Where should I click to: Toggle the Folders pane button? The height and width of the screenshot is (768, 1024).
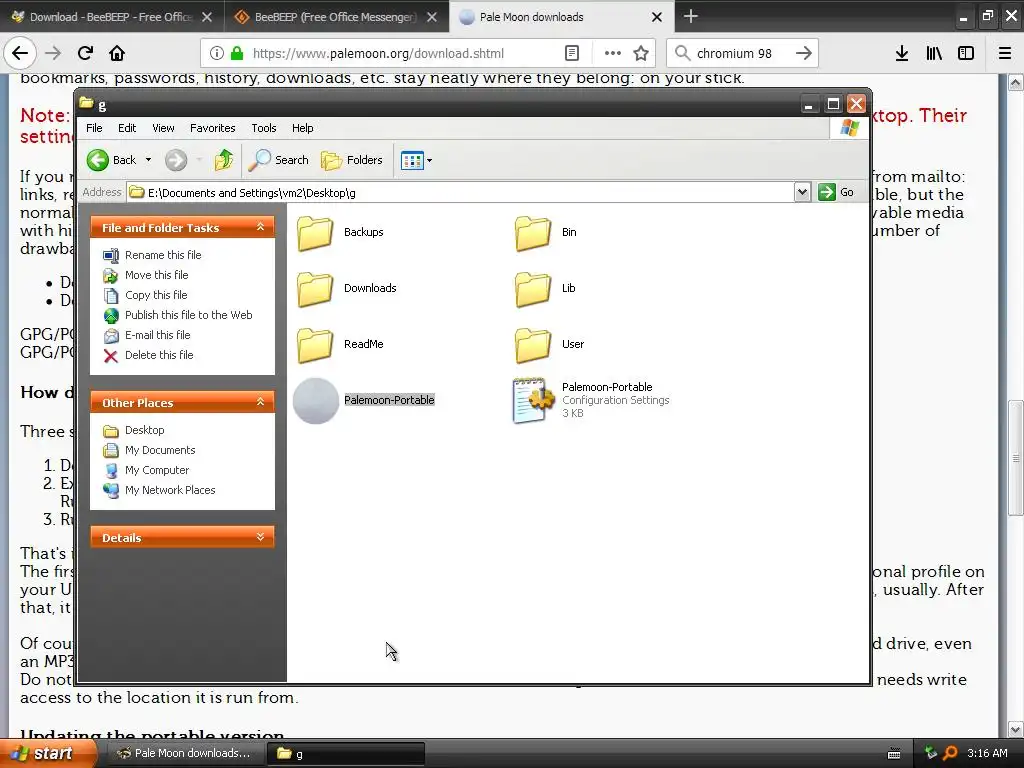[x=352, y=160]
